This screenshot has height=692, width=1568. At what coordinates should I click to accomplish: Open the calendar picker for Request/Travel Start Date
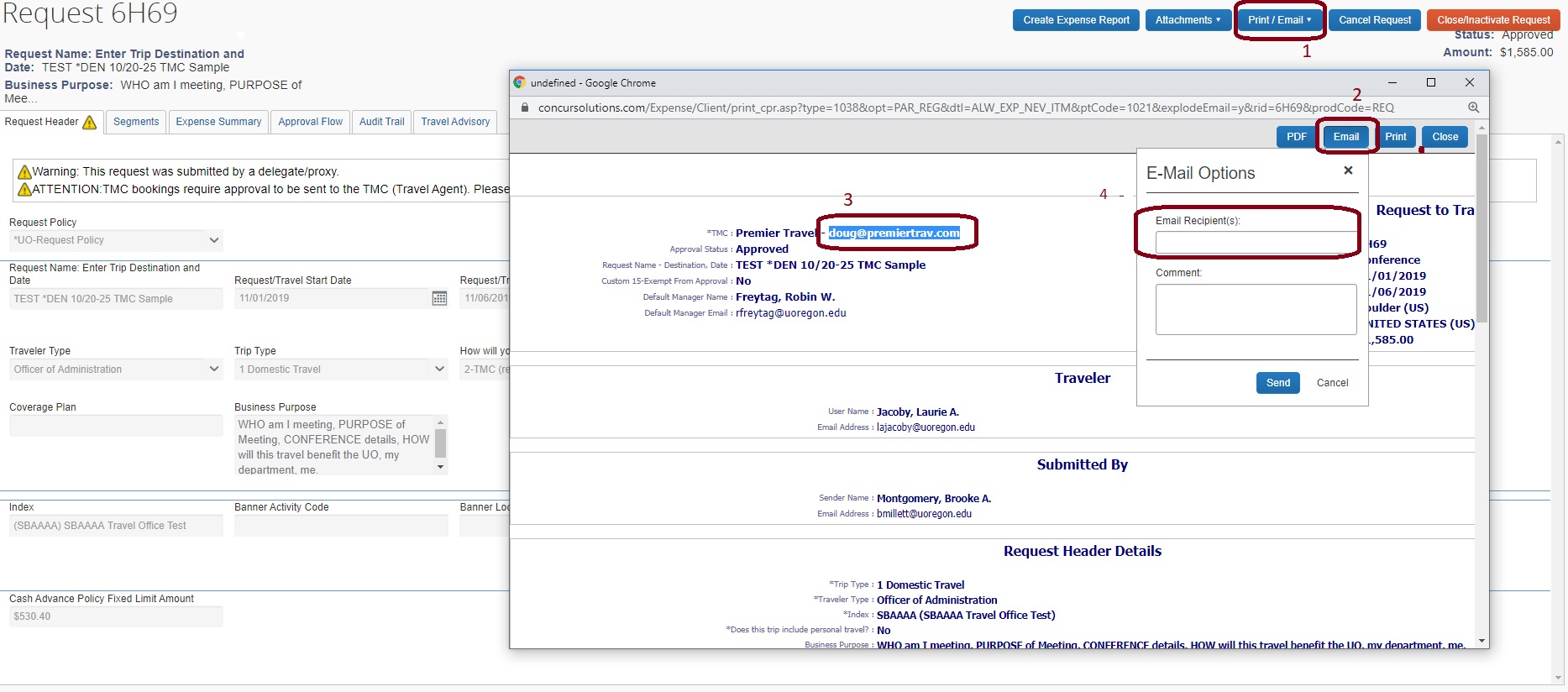pos(439,298)
